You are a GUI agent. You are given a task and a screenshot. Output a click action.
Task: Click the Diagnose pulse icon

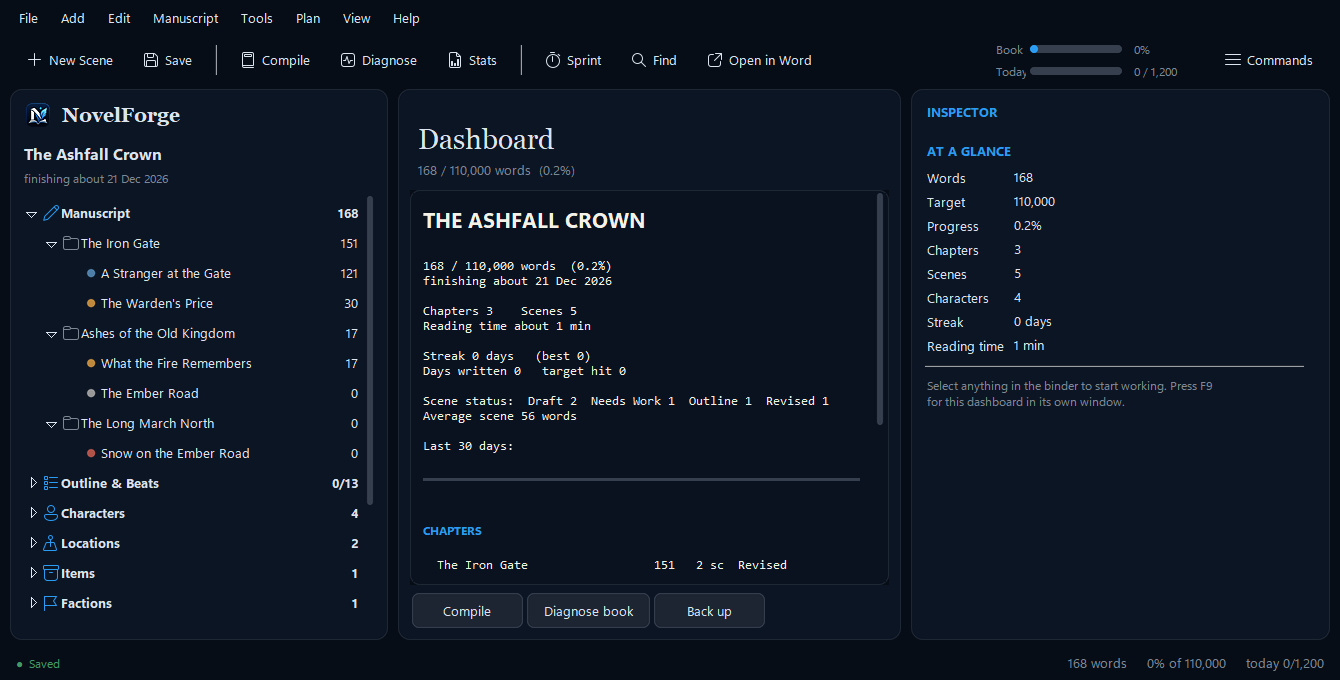[x=348, y=60]
